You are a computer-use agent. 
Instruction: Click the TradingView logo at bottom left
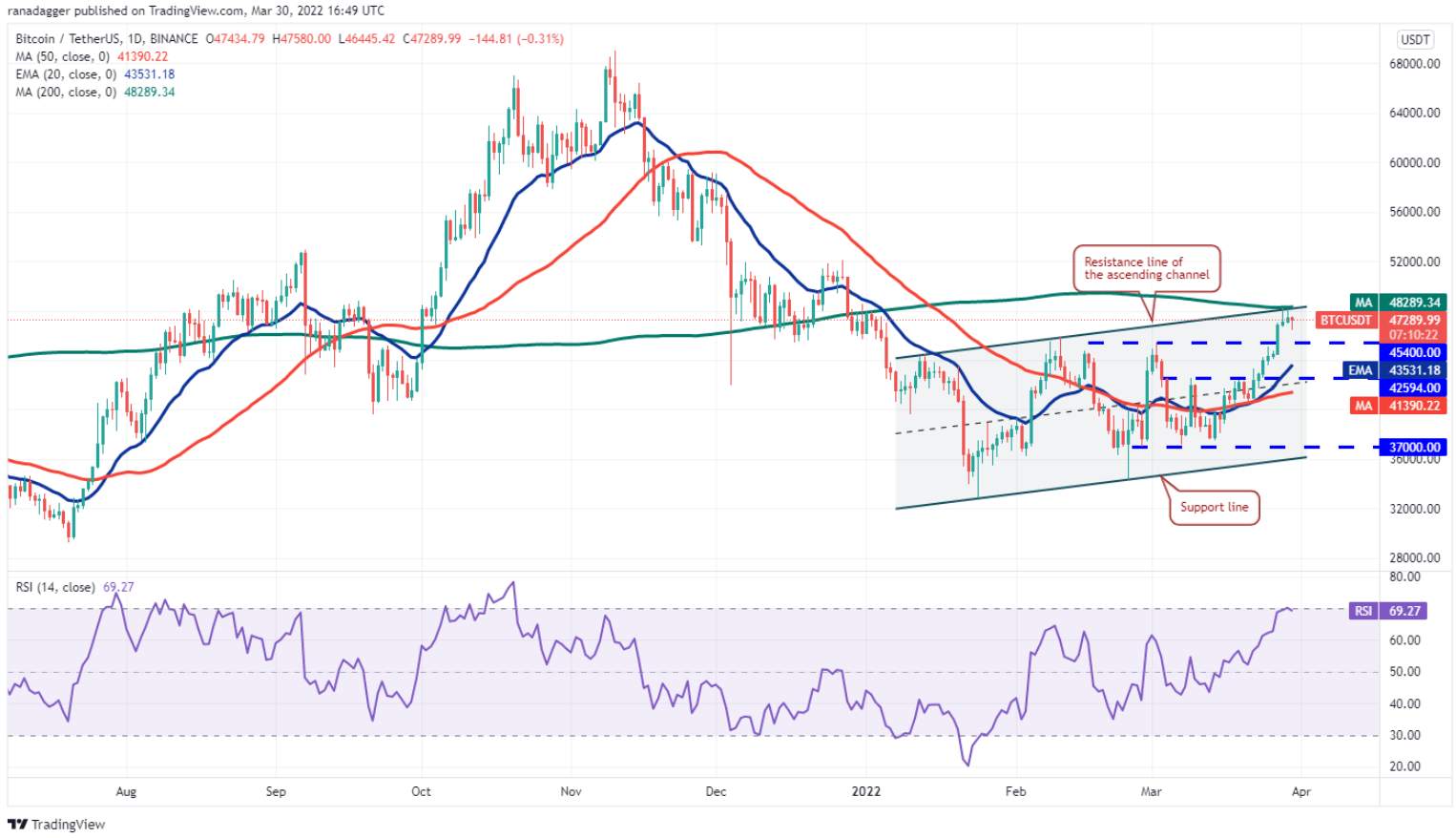pyautogui.click(x=56, y=824)
